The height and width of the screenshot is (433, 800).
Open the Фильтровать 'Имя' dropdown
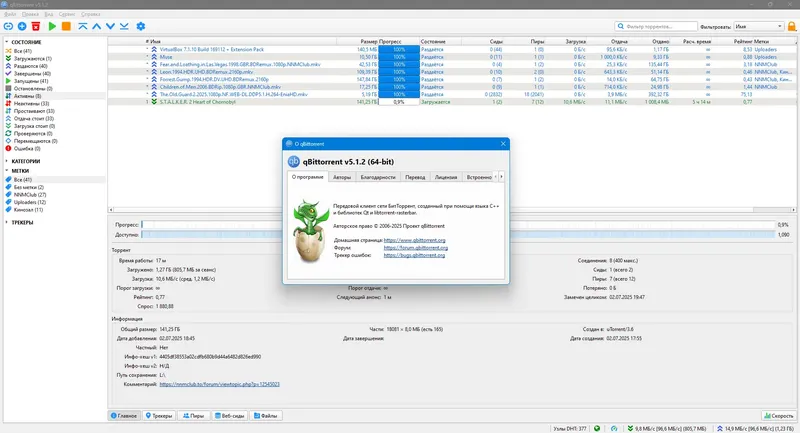[x=758, y=26]
